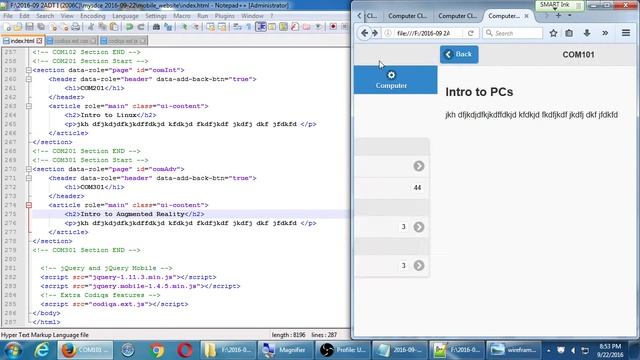Screen dimensions: 640x360
Task: Click the New file icon in Notepad++
Action: [7, 27]
